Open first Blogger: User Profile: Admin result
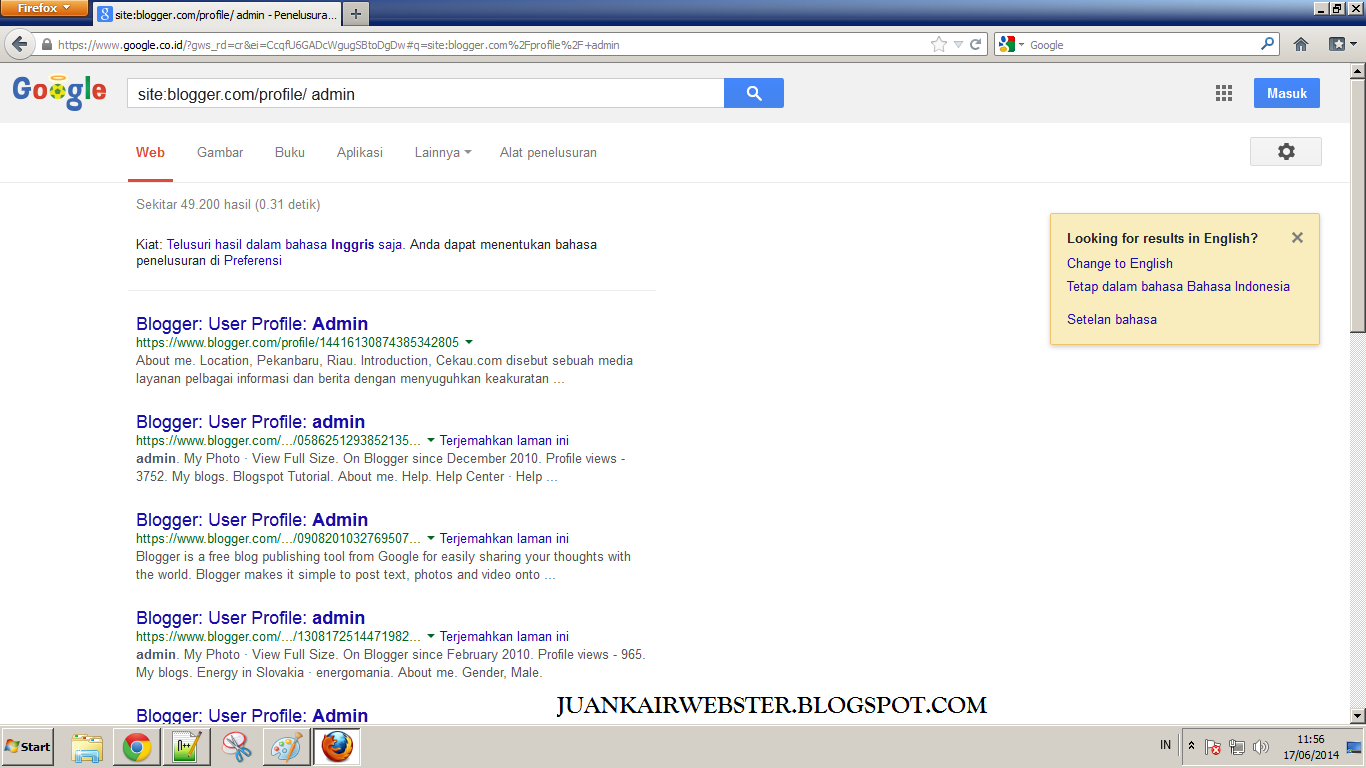This screenshot has width=1366, height=768. click(x=252, y=324)
